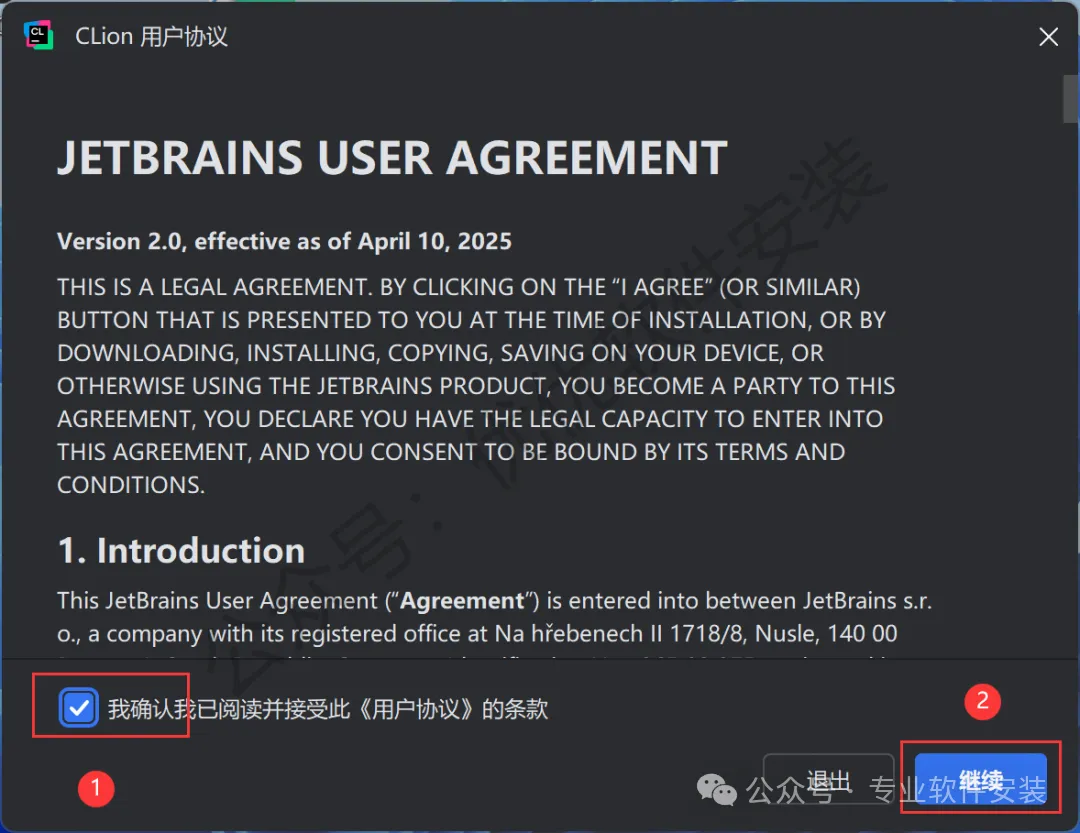
Task: Click the '1. Introduction' section heading
Action: click(x=181, y=551)
